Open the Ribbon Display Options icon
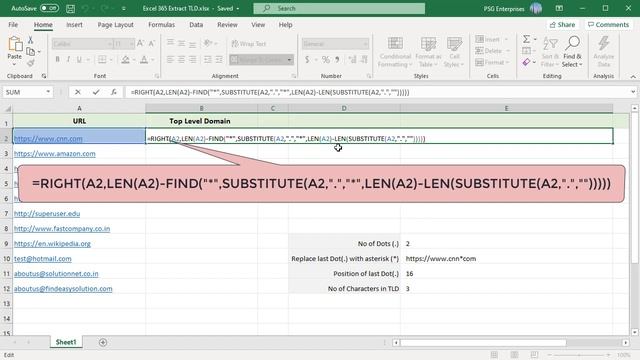Viewport: 640px width, 360px height. coord(559,8)
